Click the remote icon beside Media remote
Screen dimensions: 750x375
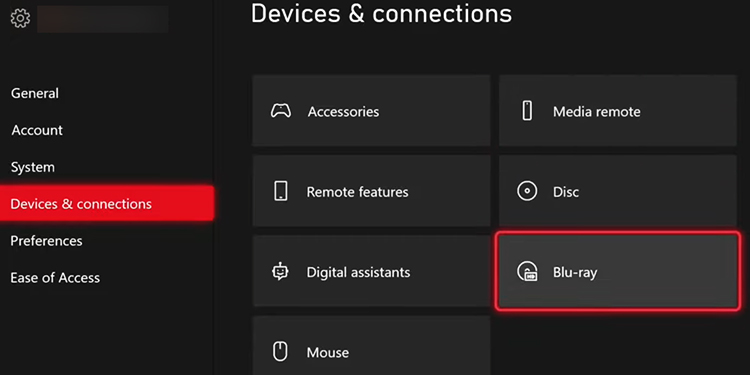point(527,111)
